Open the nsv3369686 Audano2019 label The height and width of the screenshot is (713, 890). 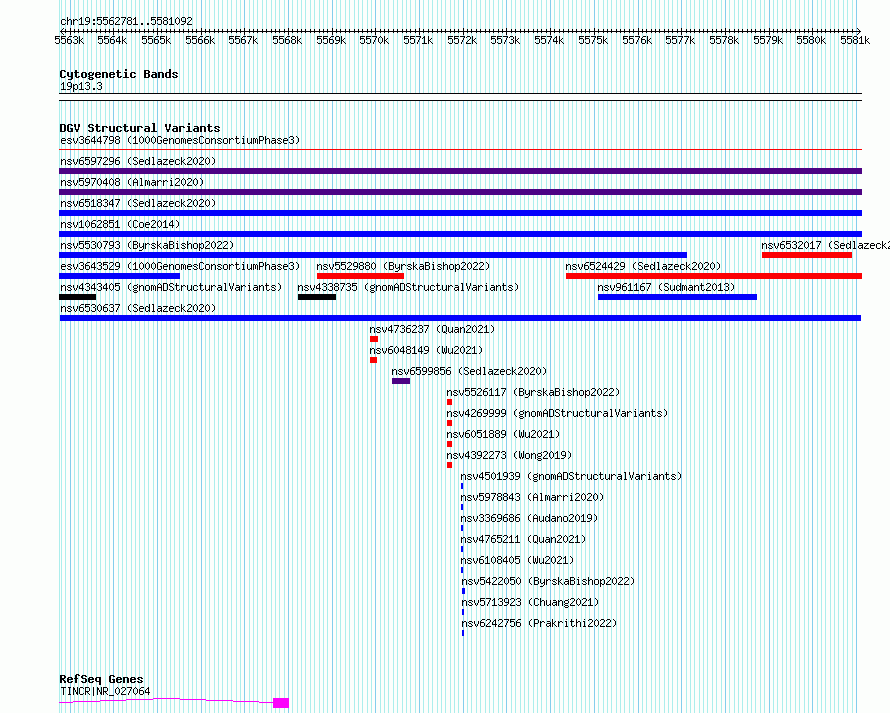pyautogui.click(x=529, y=518)
